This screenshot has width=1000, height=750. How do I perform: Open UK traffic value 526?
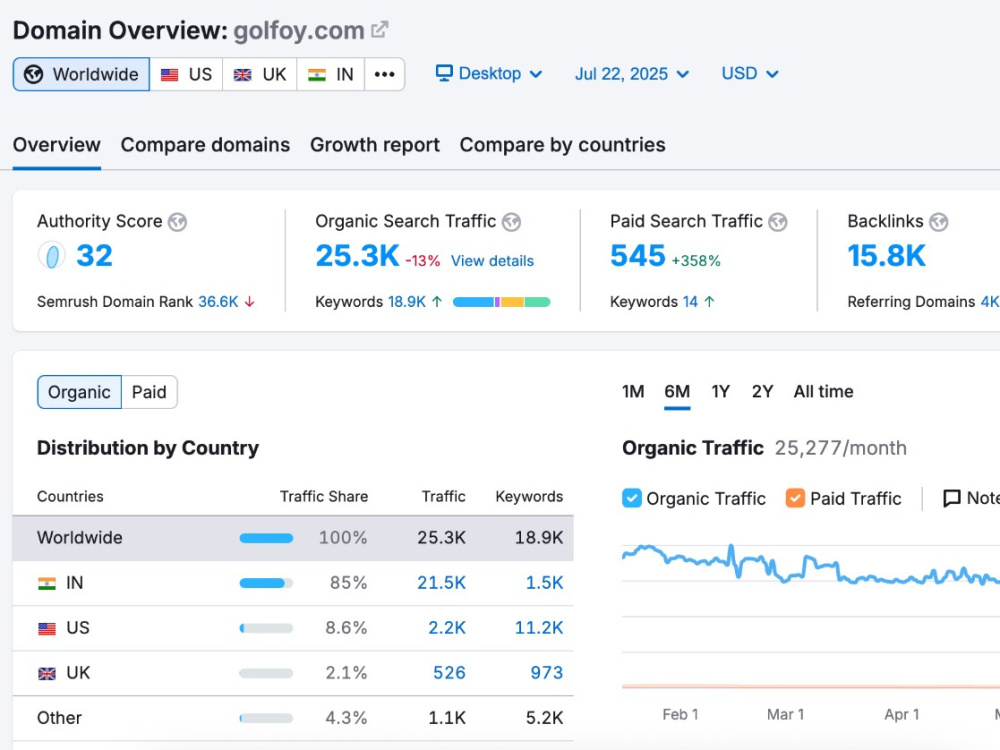(450, 673)
